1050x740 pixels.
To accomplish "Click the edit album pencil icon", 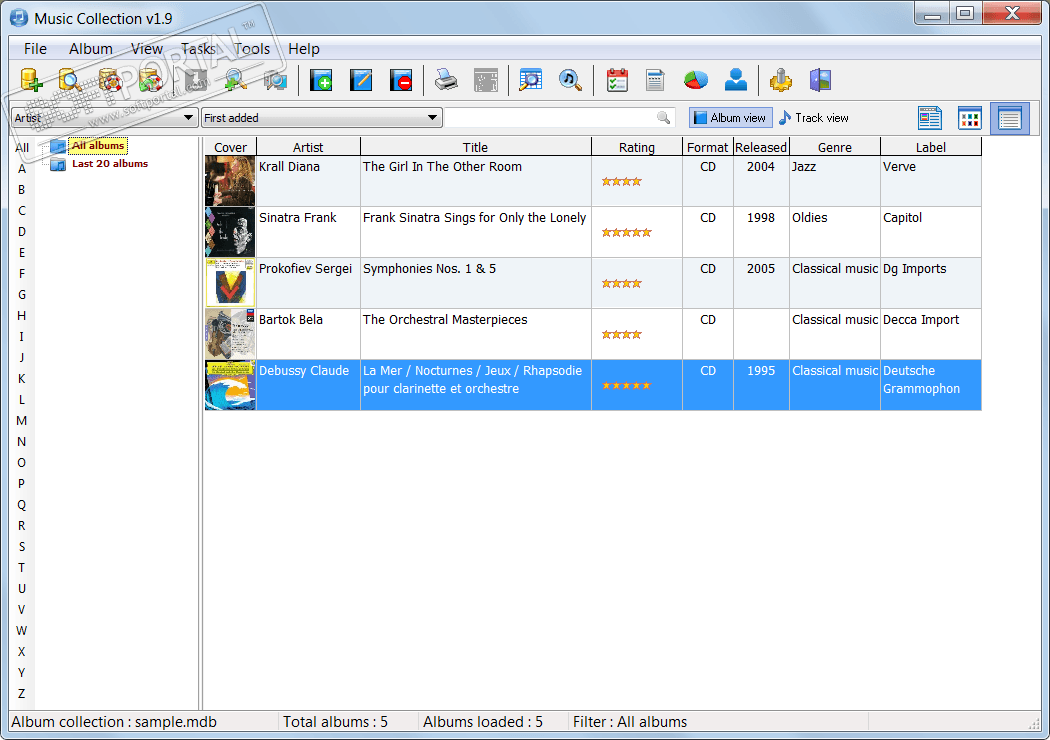I will pos(361,80).
